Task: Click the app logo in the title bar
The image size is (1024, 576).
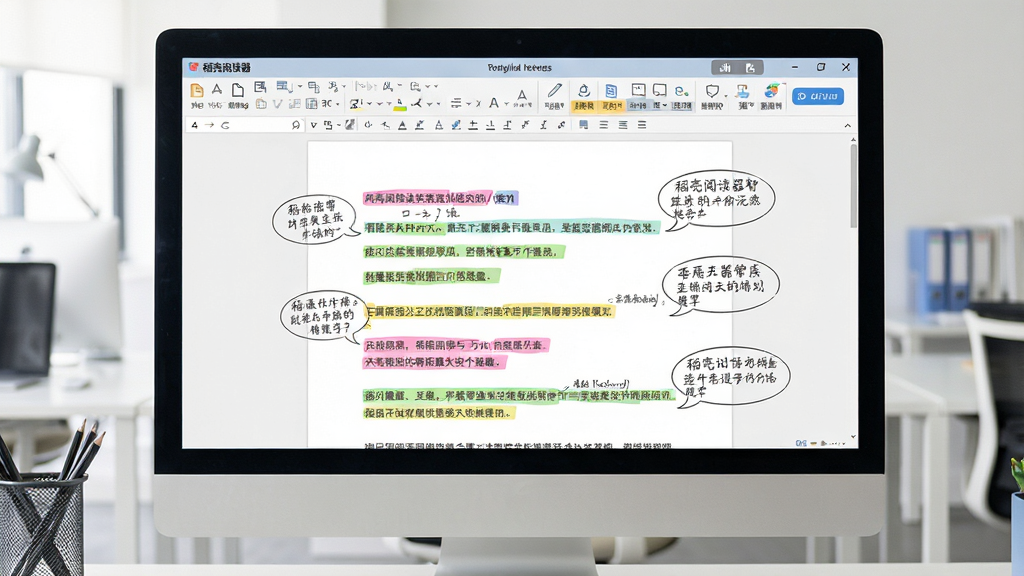Action: point(193,67)
